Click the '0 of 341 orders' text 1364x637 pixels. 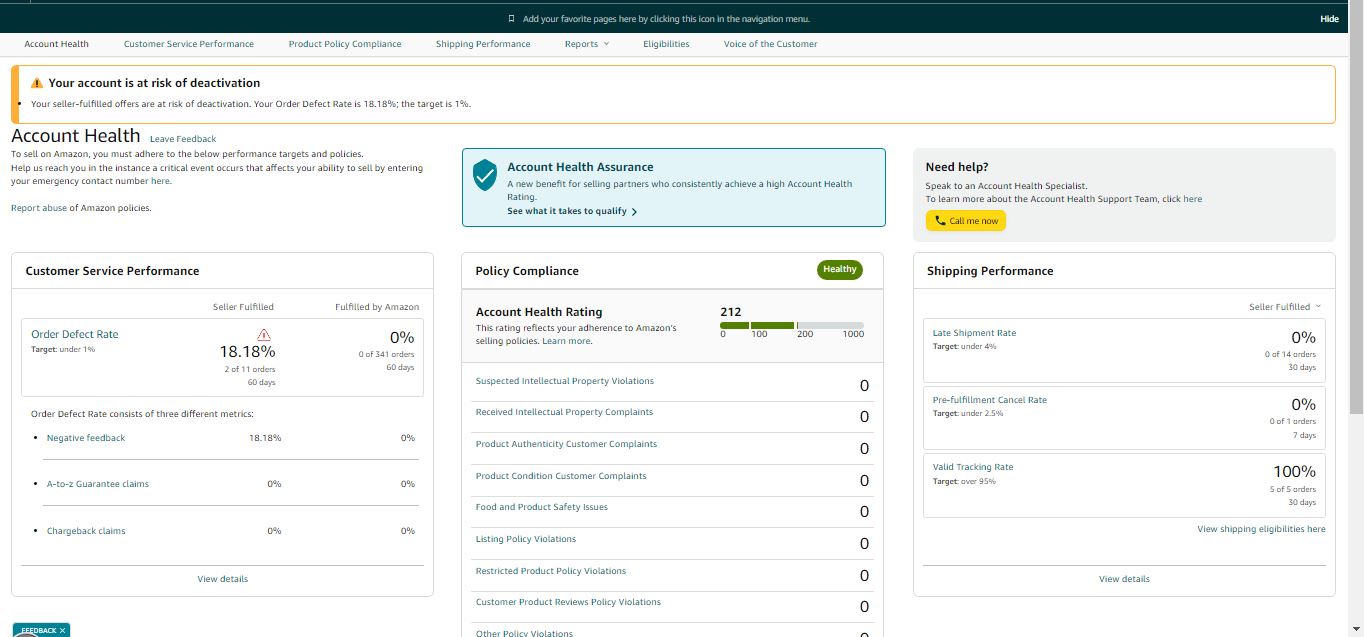(x=386, y=354)
